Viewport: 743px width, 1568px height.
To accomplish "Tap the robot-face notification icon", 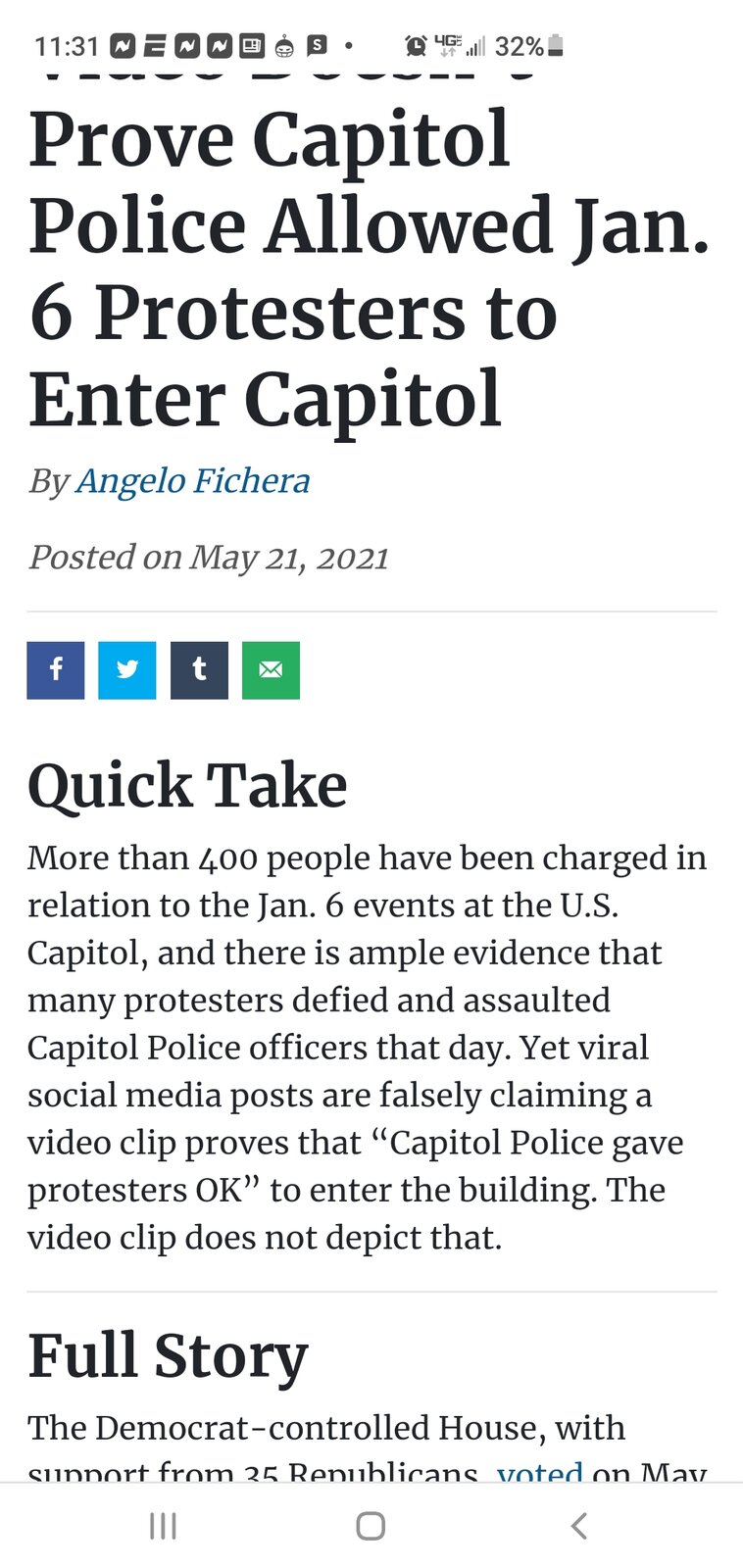I will 284,45.
